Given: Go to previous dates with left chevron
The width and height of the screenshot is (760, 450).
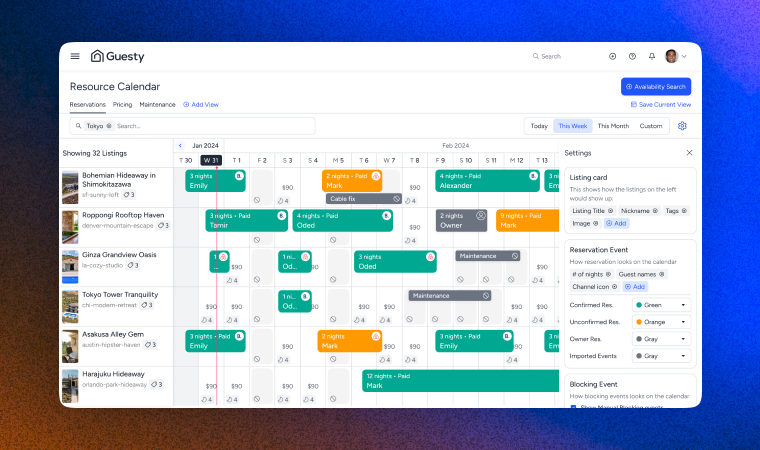Looking at the screenshot, I should pos(180,145).
